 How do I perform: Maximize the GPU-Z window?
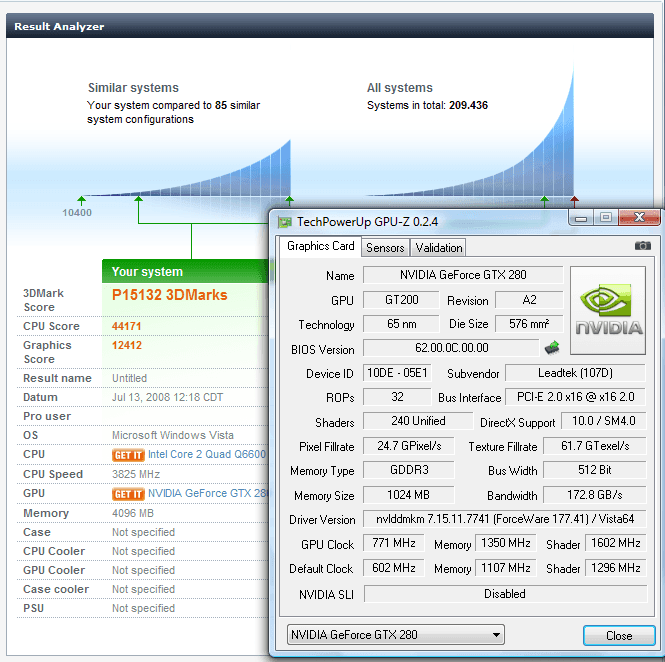(606, 218)
